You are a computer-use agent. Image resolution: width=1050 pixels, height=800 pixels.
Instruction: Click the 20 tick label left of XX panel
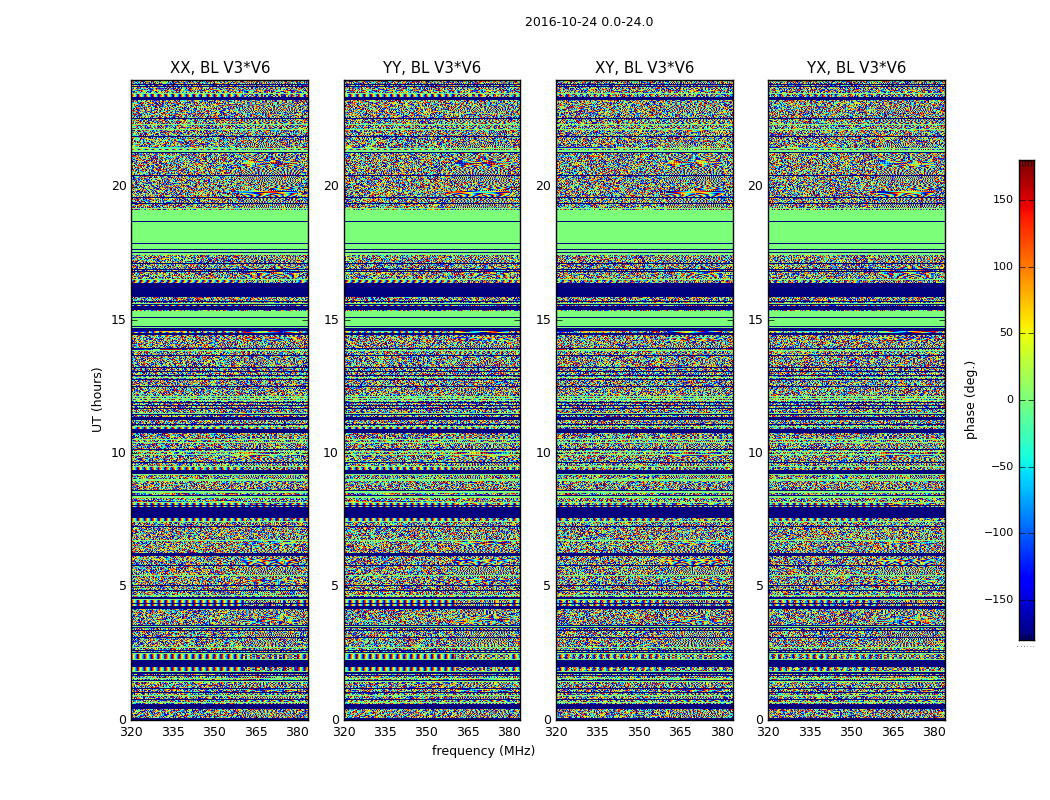click(119, 186)
